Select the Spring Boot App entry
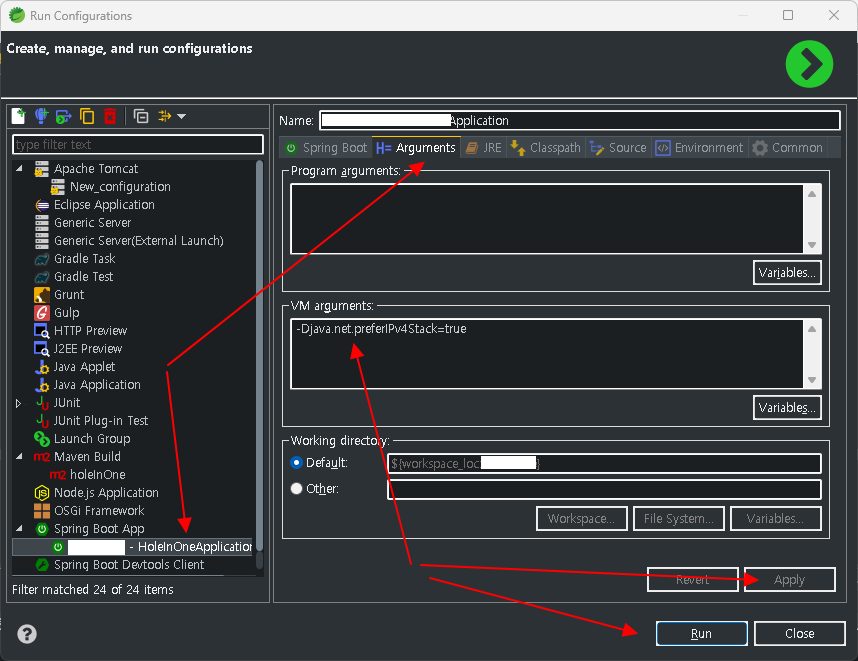This screenshot has height=661, width=858. tap(99, 529)
